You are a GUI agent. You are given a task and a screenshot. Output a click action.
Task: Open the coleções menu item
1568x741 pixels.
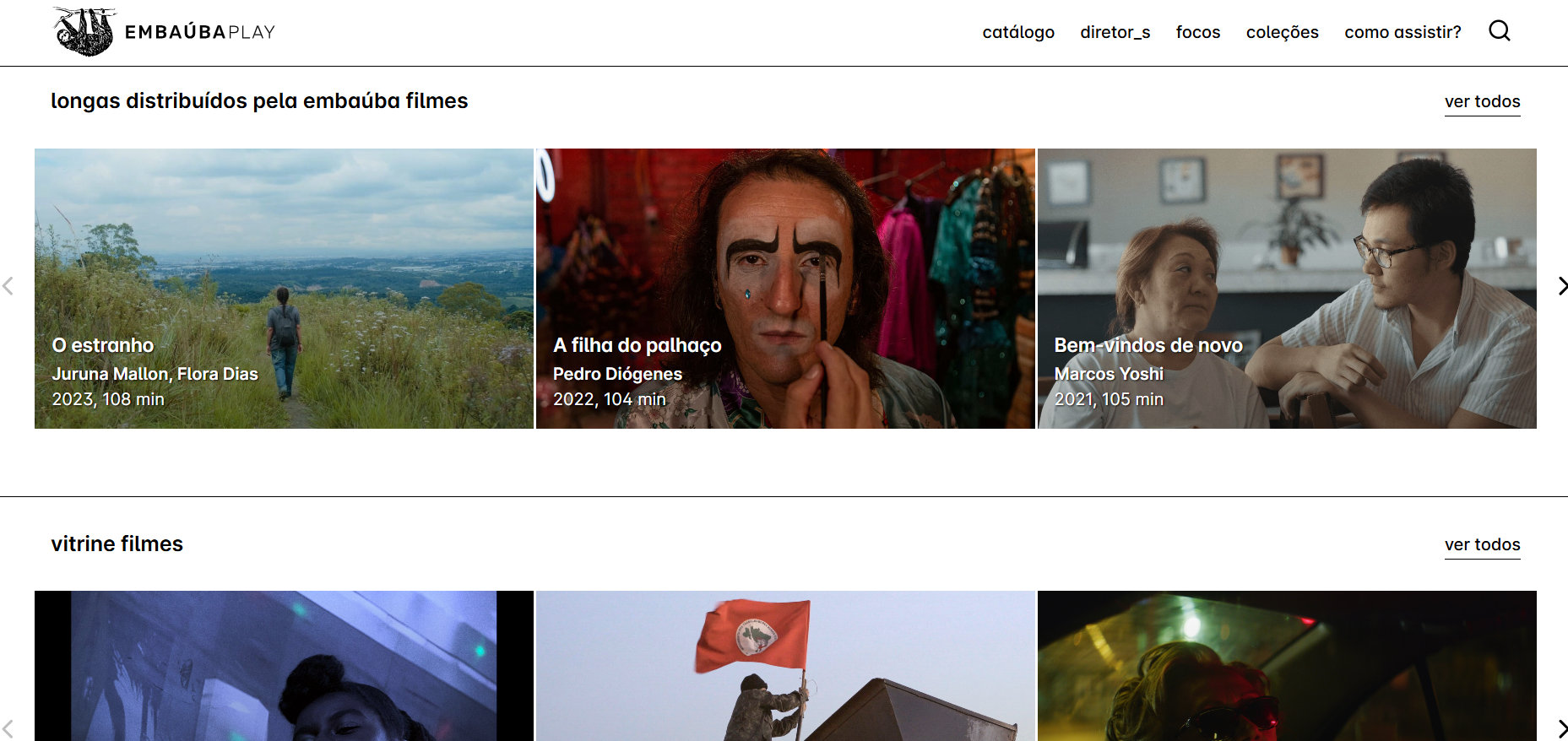pyautogui.click(x=1282, y=32)
